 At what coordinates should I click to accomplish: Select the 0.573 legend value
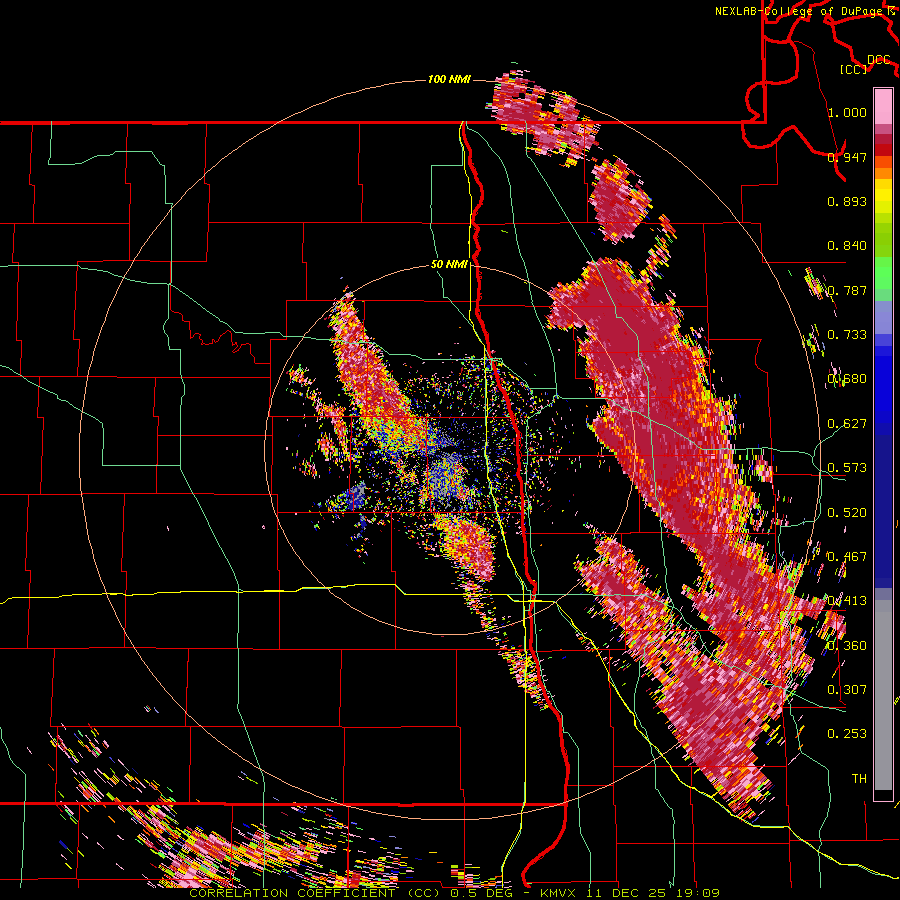[x=847, y=468]
